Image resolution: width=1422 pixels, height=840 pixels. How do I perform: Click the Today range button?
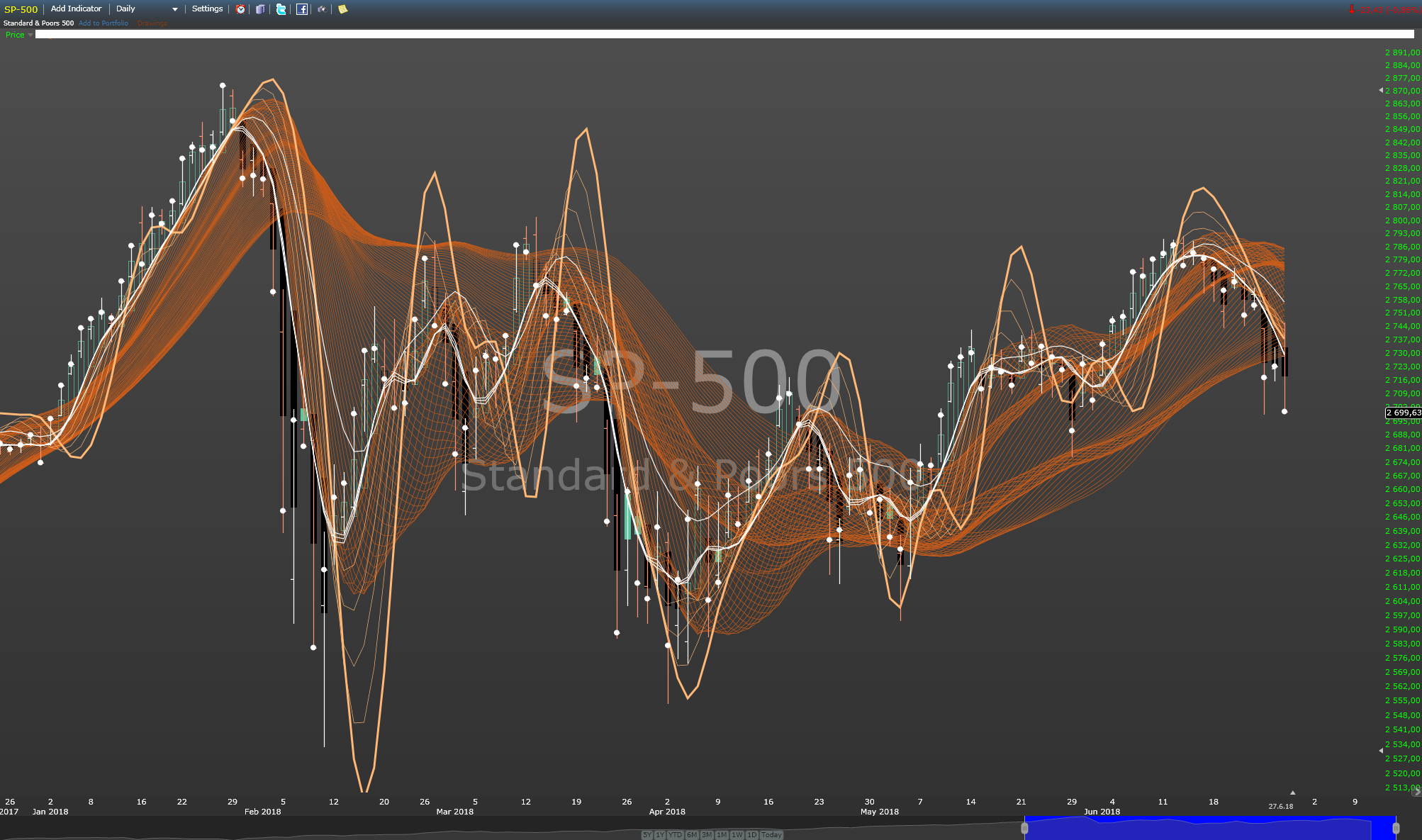[x=771, y=835]
